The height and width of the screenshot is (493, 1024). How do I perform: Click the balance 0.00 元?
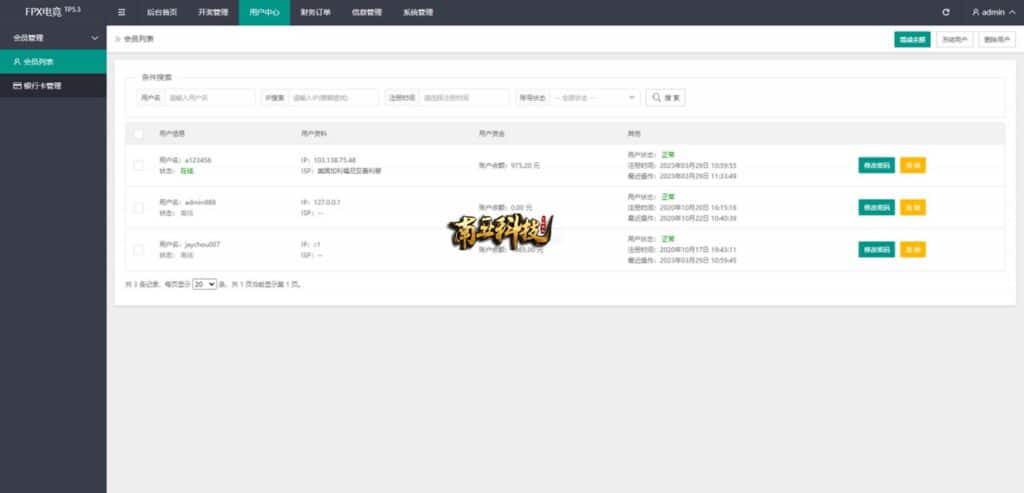coord(522,208)
